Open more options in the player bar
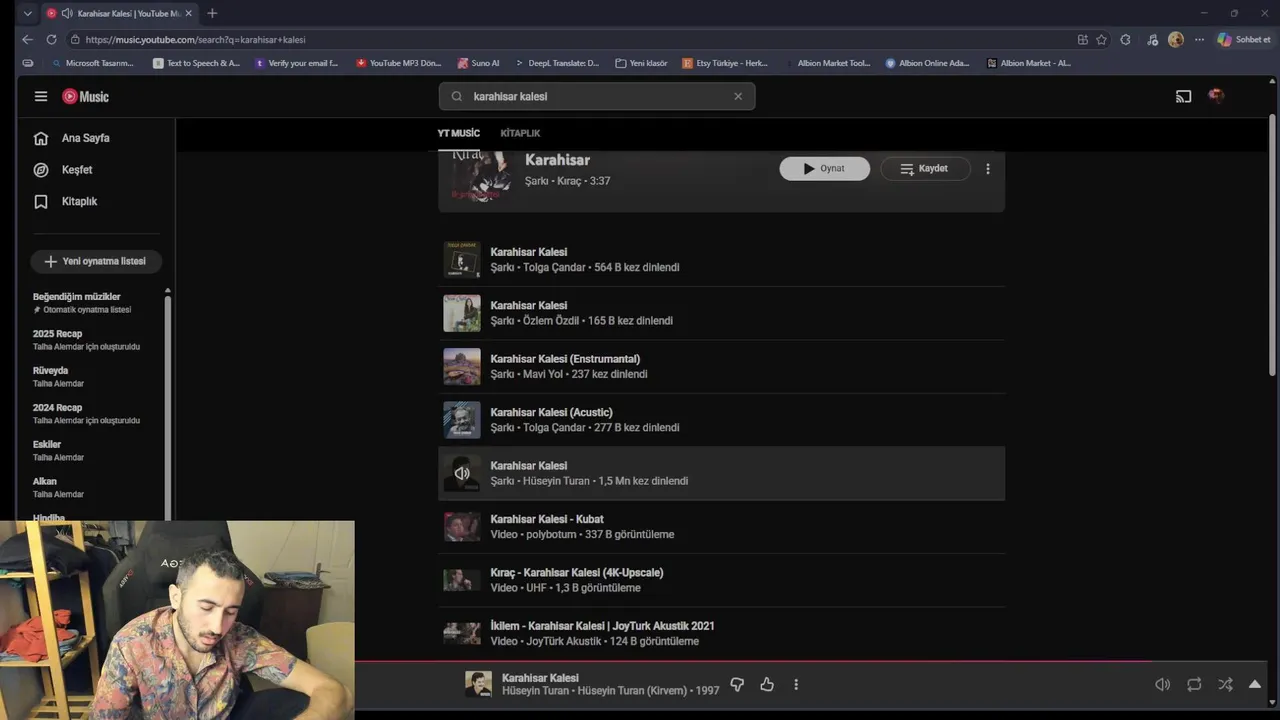The height and width of the screenshot is (720, 1280). pyautogui.click(x=796, y=685)
